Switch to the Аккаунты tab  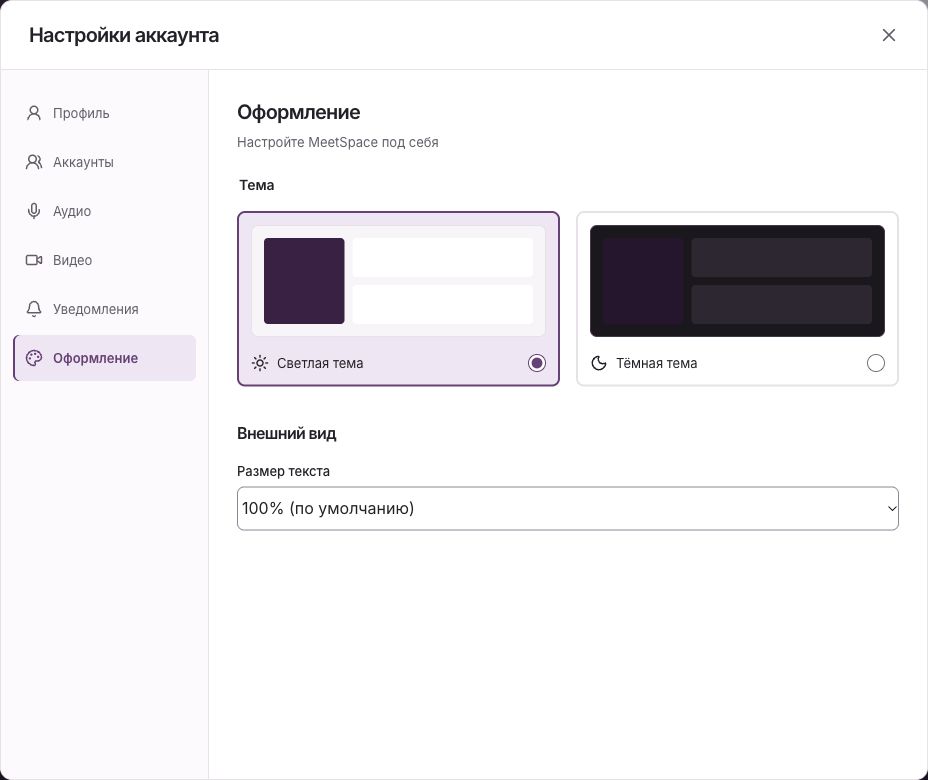pos(105,162)
